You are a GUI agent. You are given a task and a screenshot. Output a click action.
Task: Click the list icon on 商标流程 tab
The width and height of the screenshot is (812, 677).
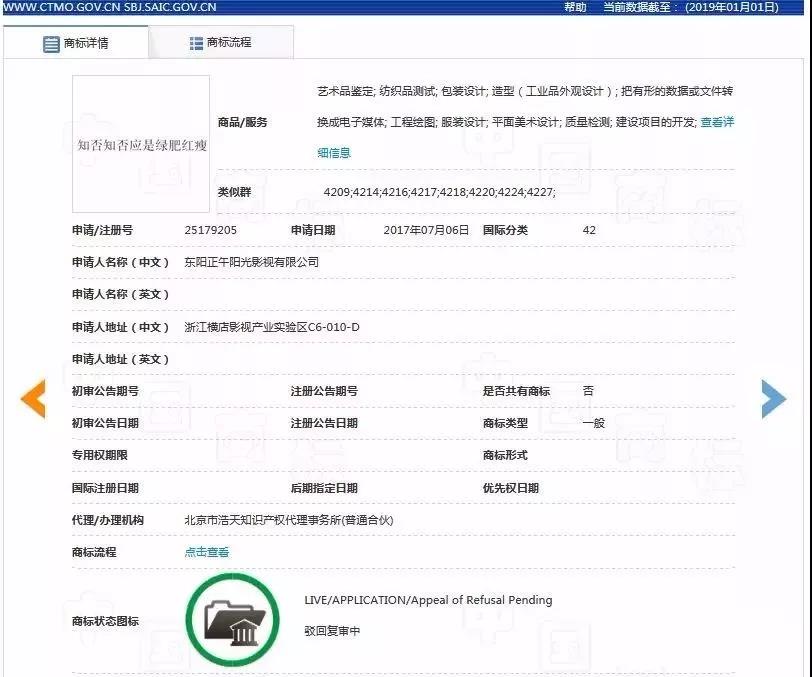tap(194, 42)
